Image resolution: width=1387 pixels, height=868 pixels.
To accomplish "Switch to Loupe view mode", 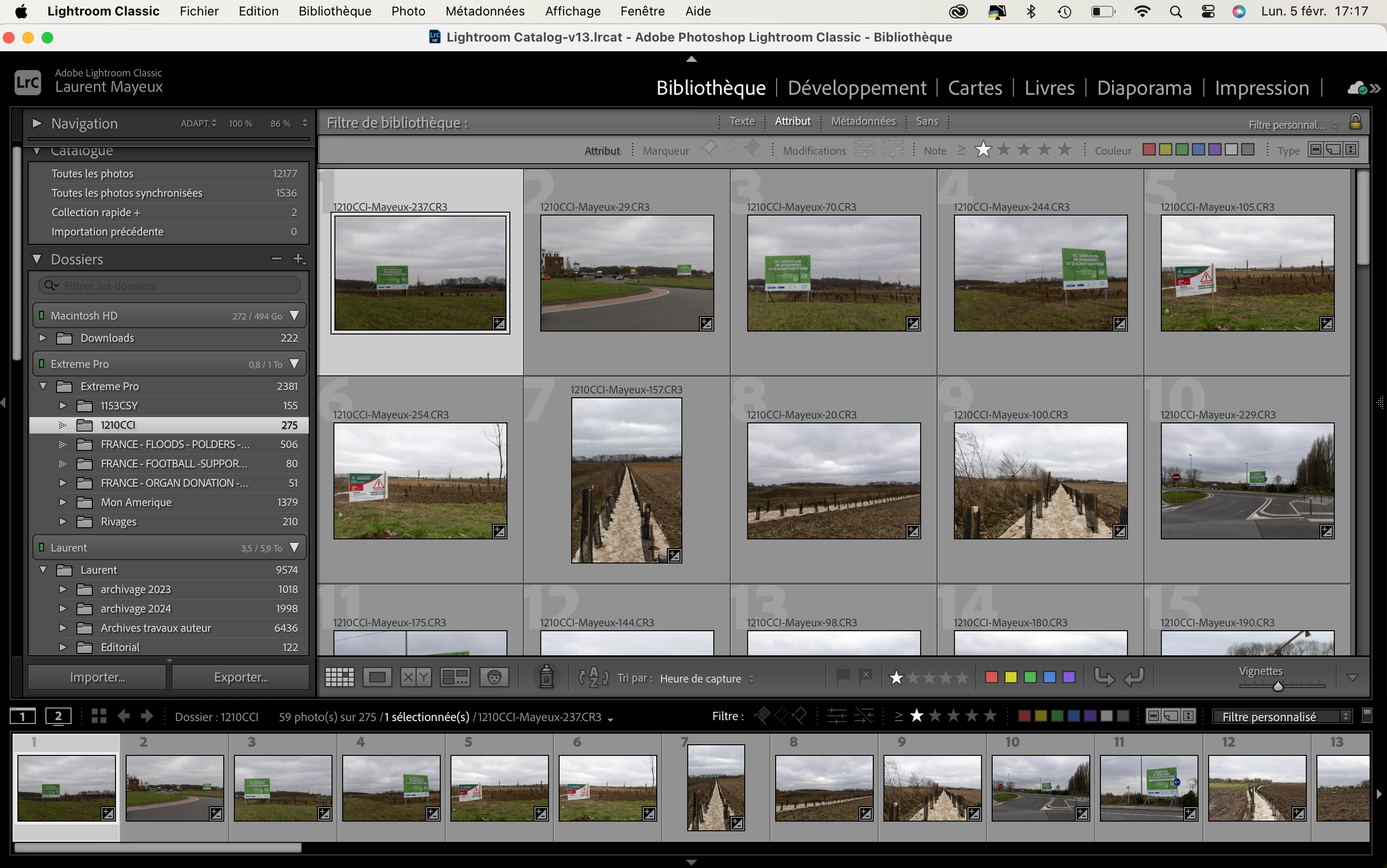I will point(377,678).
